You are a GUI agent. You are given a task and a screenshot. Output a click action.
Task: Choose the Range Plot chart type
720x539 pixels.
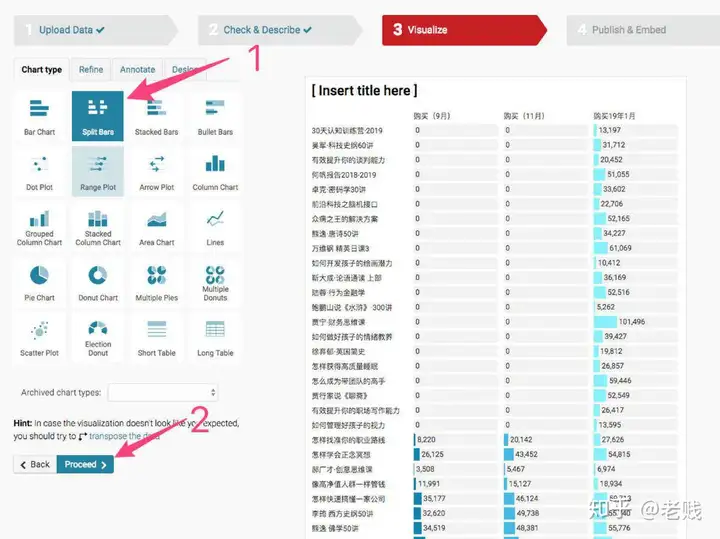98,172
